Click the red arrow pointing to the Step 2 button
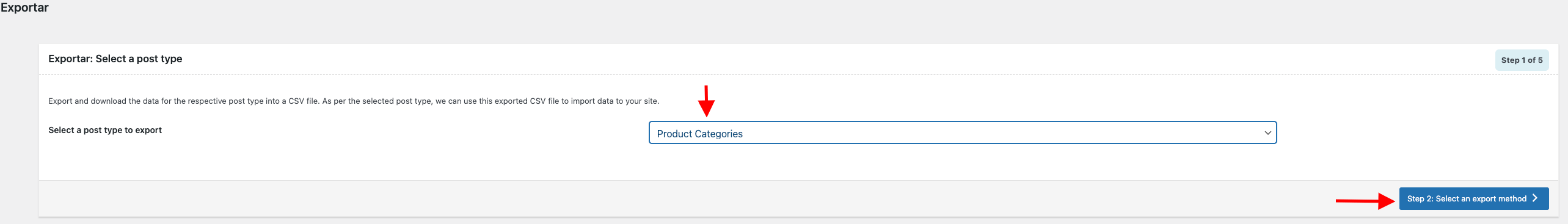The height and width of the screenshot is (224, 1568). click(x=1365, y=200)
